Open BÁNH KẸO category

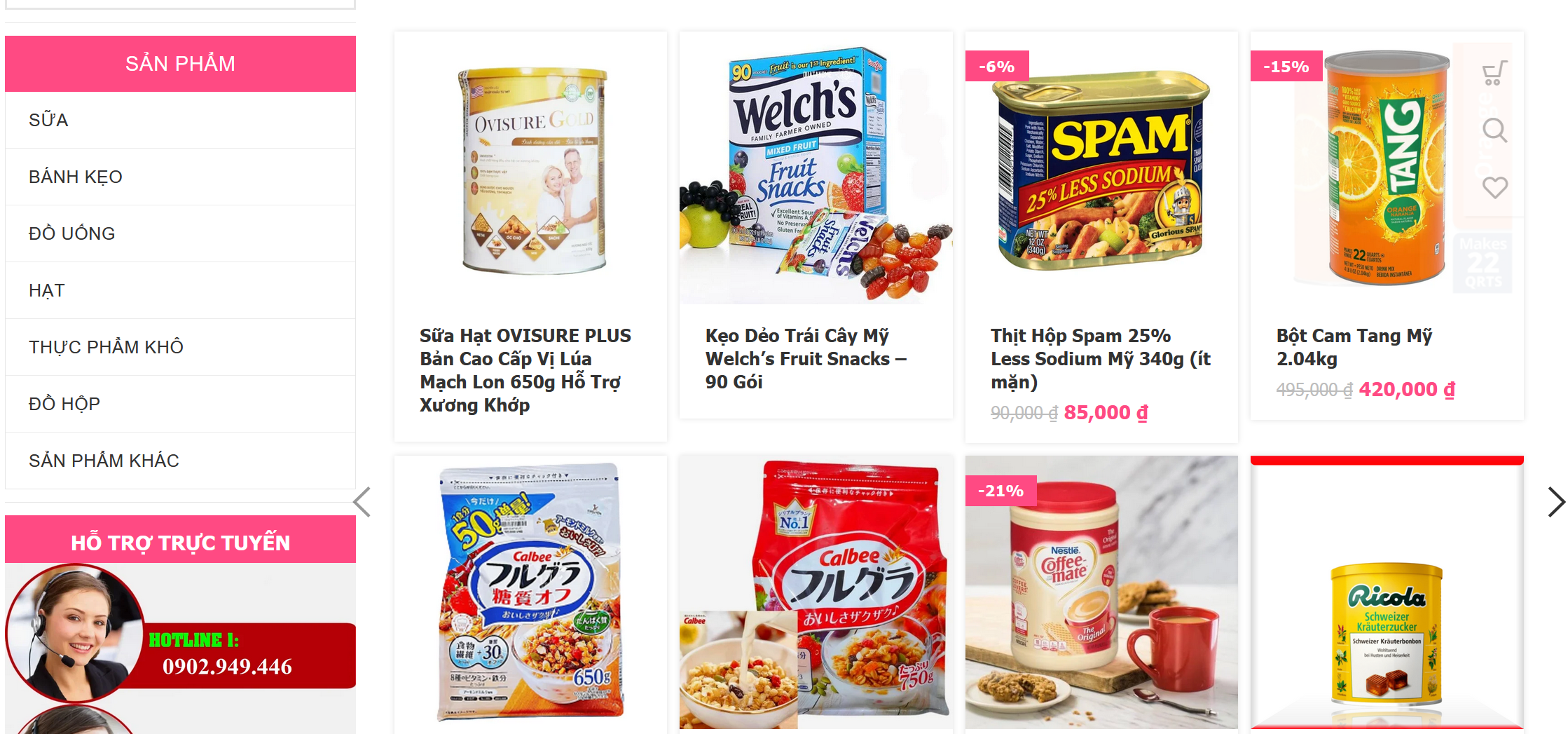tap(180, 177)
